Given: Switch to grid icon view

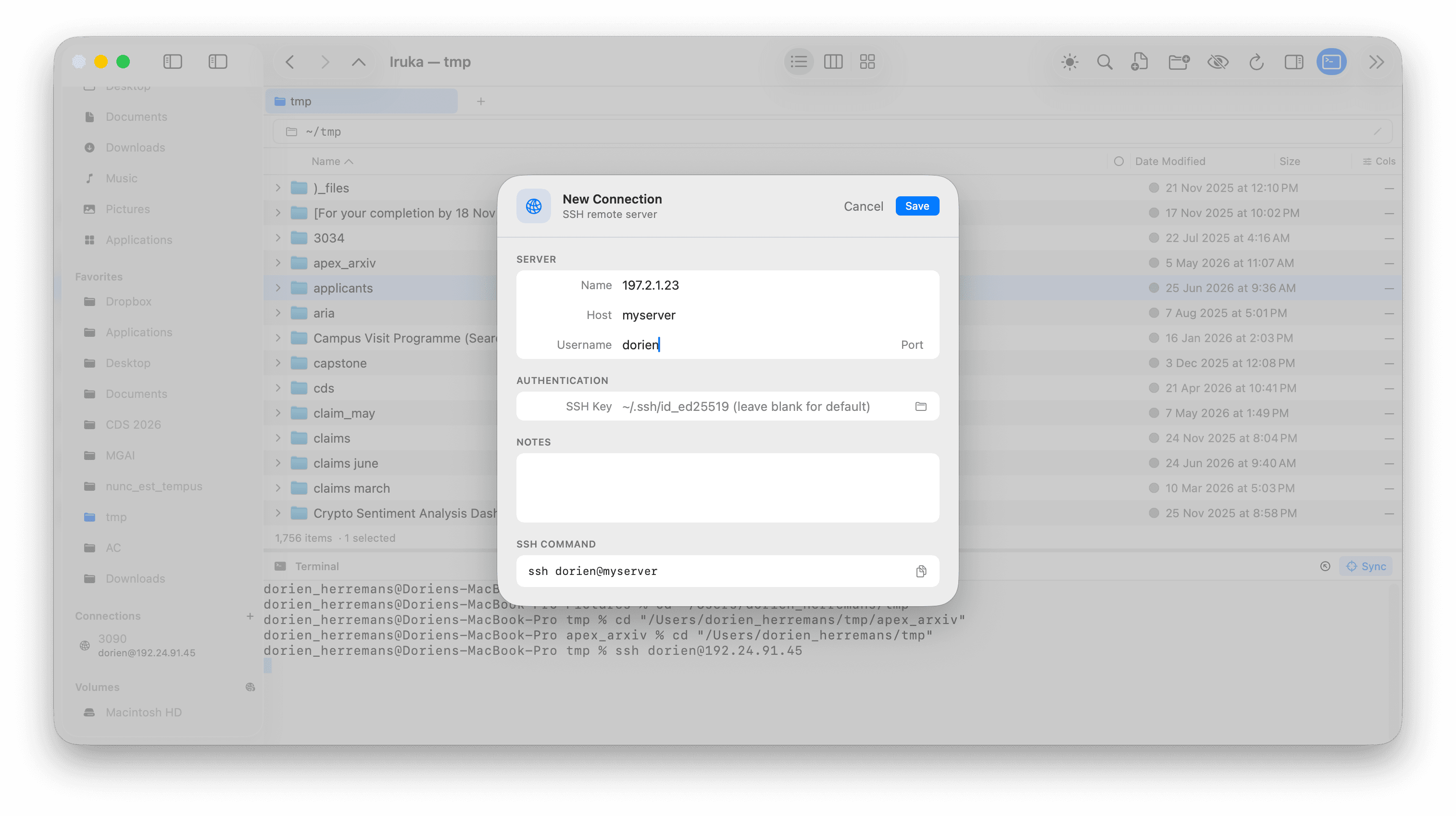Looking at the screenshot, I should tap(867, 62).
